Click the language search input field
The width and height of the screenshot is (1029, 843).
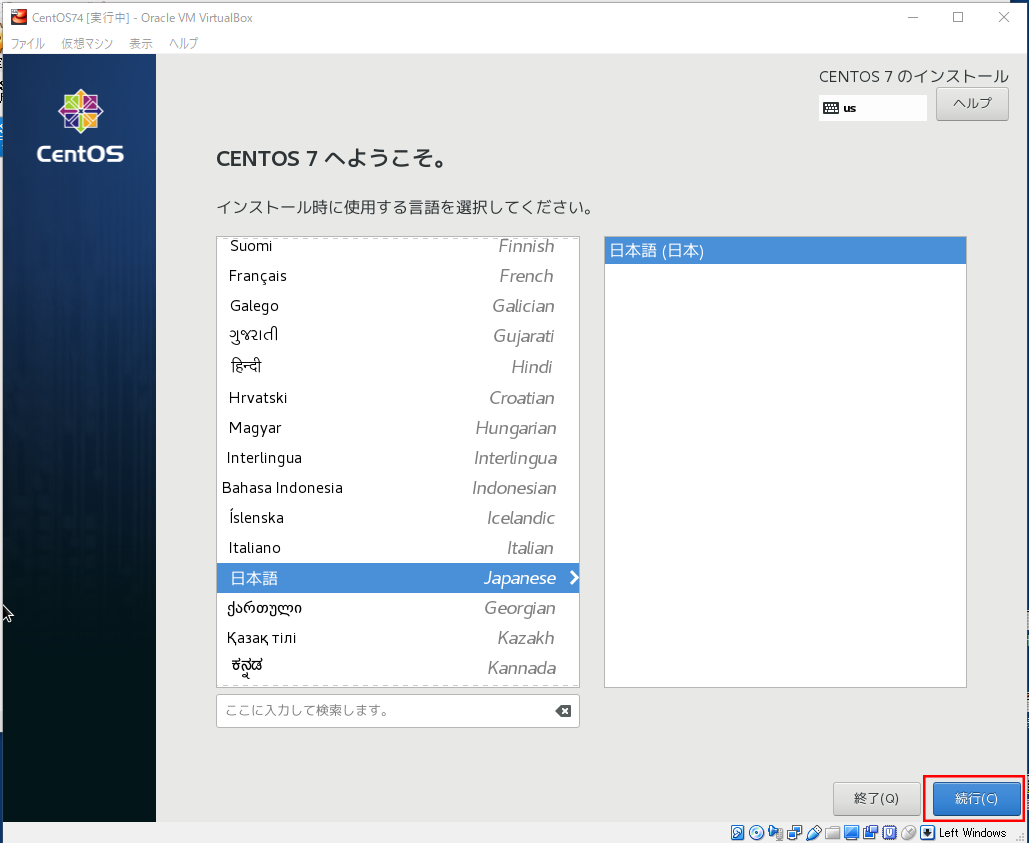pyautogui.click(x=398, y=711)
